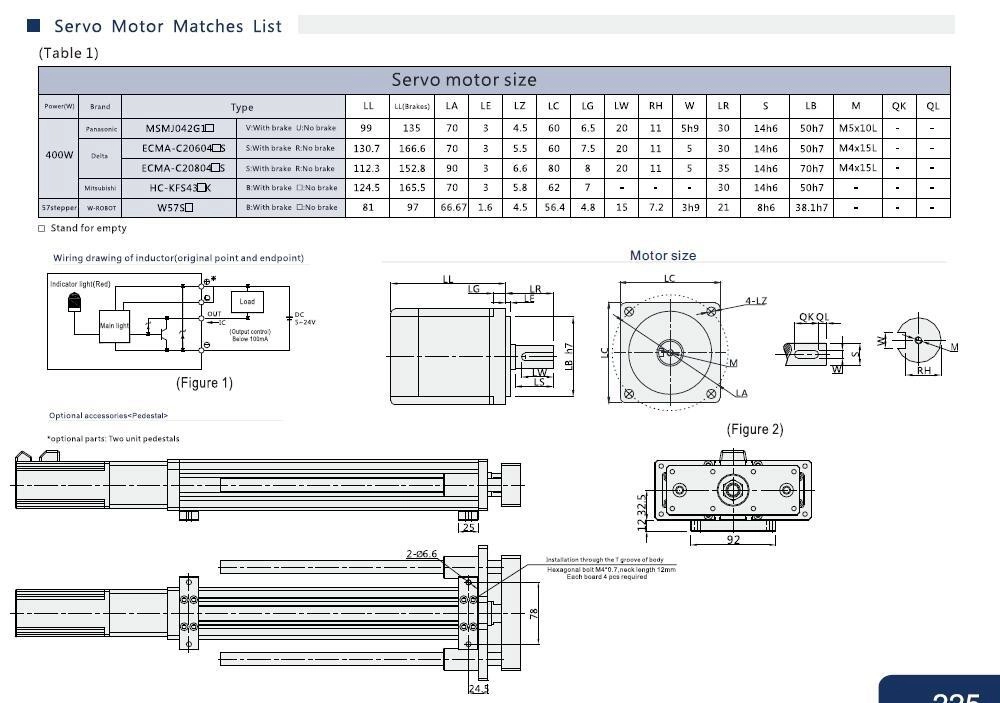Screen dimensions: 1000x703
Task: Click the shaft cross-section circle labeled RH
Action: coord(918,340)
